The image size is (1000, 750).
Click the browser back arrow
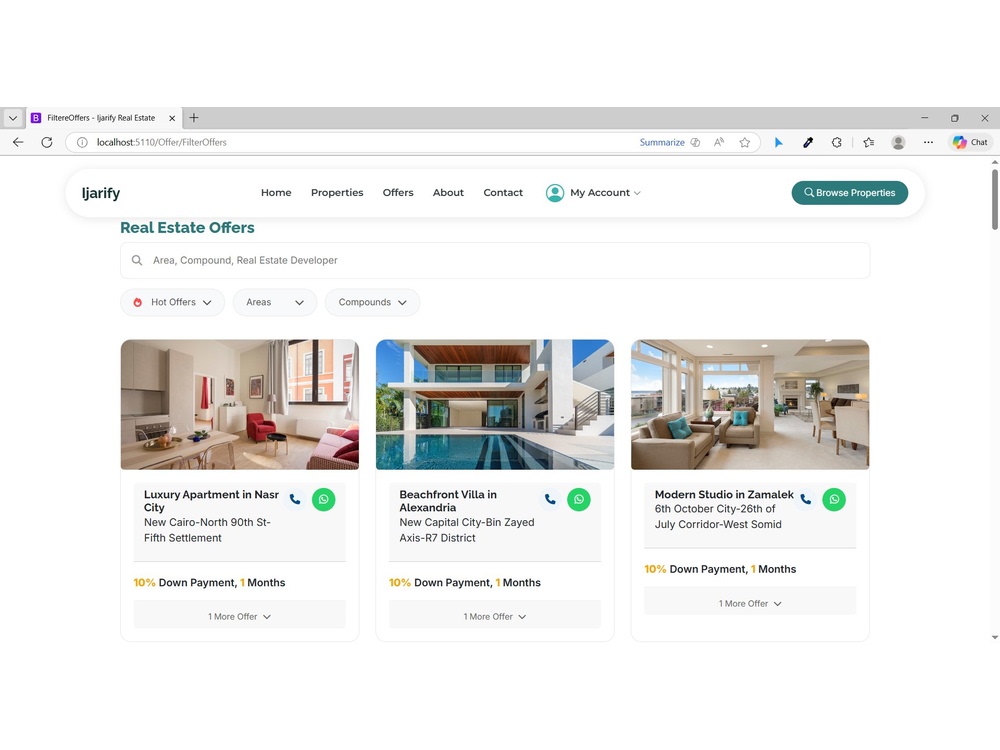click(x=18, y=142)
